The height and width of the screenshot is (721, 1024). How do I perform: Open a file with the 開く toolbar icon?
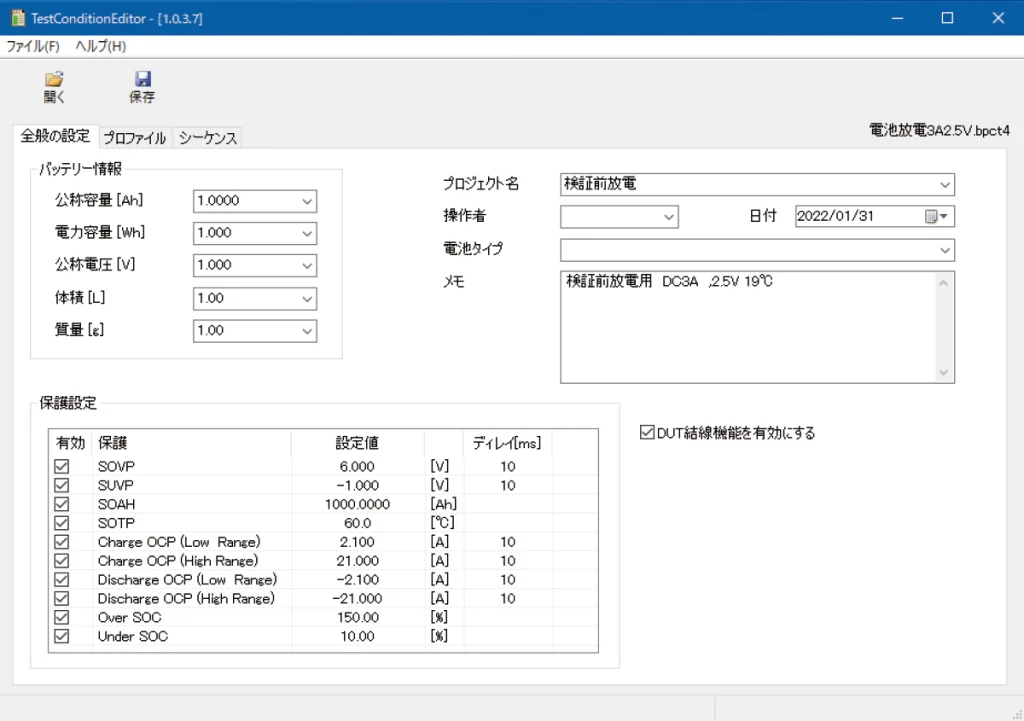click(54, 84)
